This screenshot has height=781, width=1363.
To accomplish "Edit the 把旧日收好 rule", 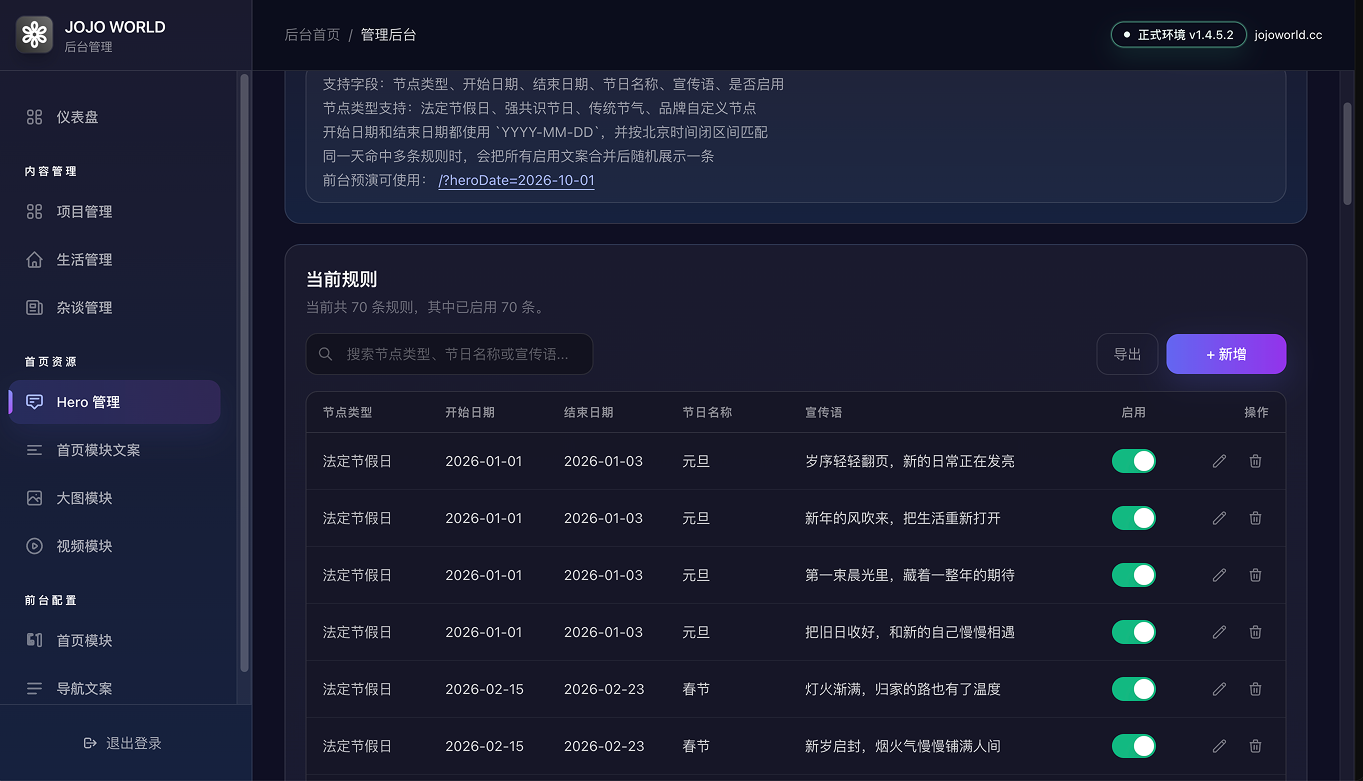I will coord(1219,632).
